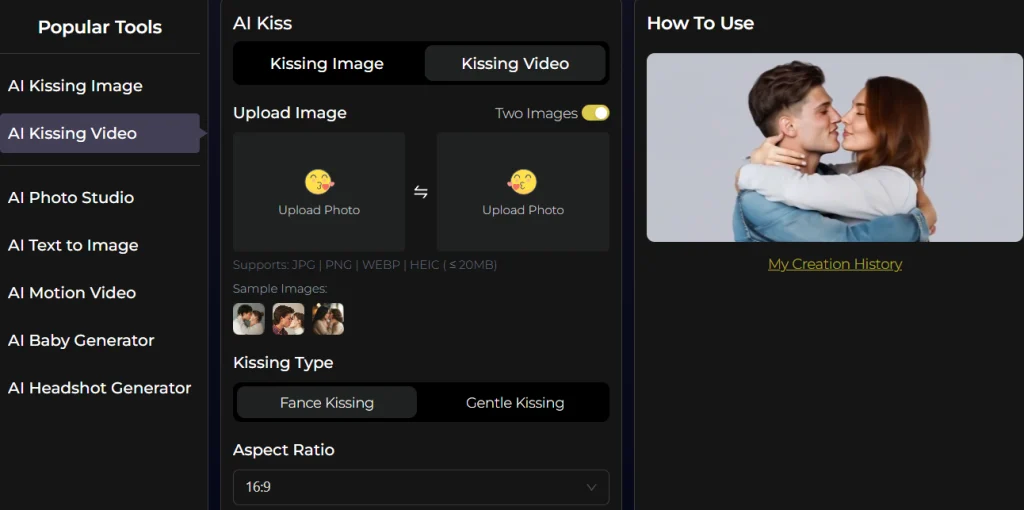Expand the Aspect Ratio 16:9 dropdown
The image size is (1024, 510).
point(421,487)
